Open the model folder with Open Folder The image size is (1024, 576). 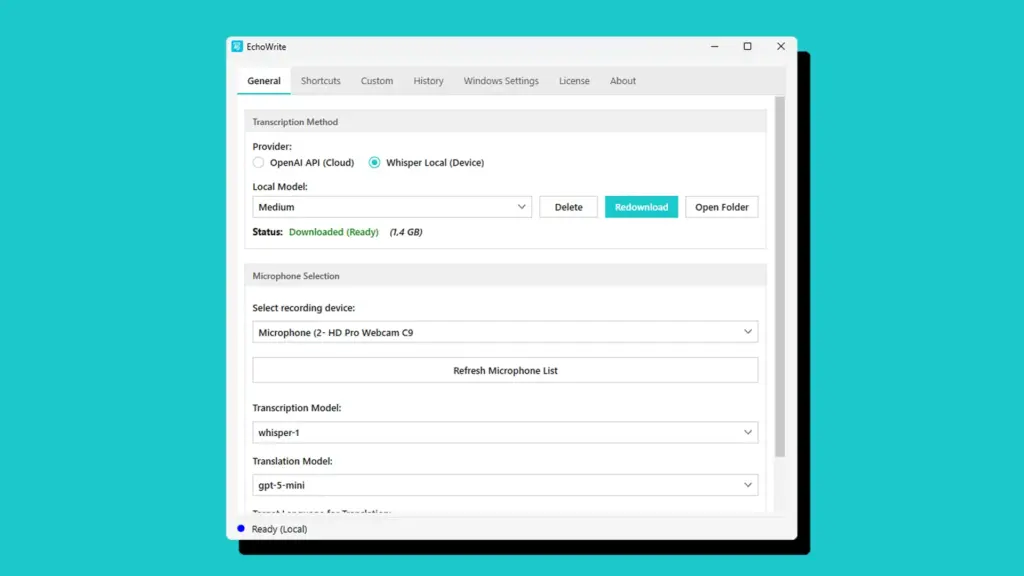tap(721, 207)
